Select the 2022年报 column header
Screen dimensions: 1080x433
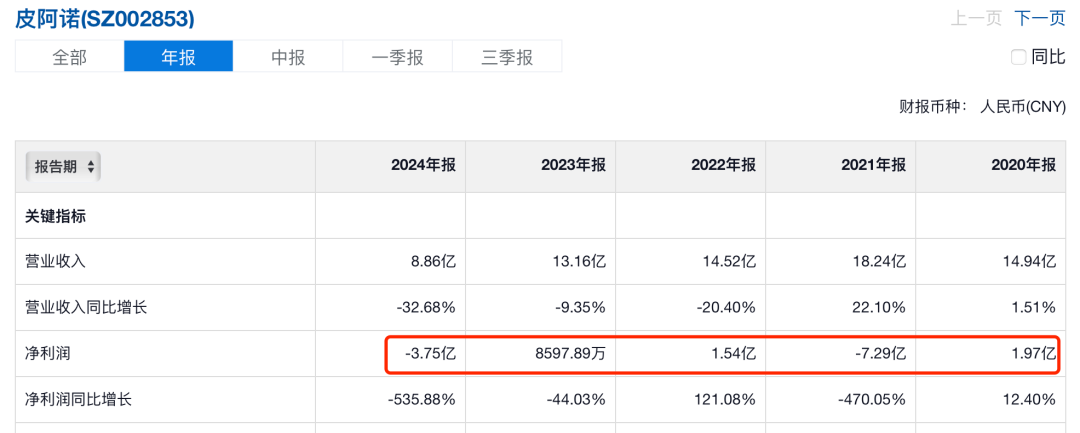pos(723,166)
